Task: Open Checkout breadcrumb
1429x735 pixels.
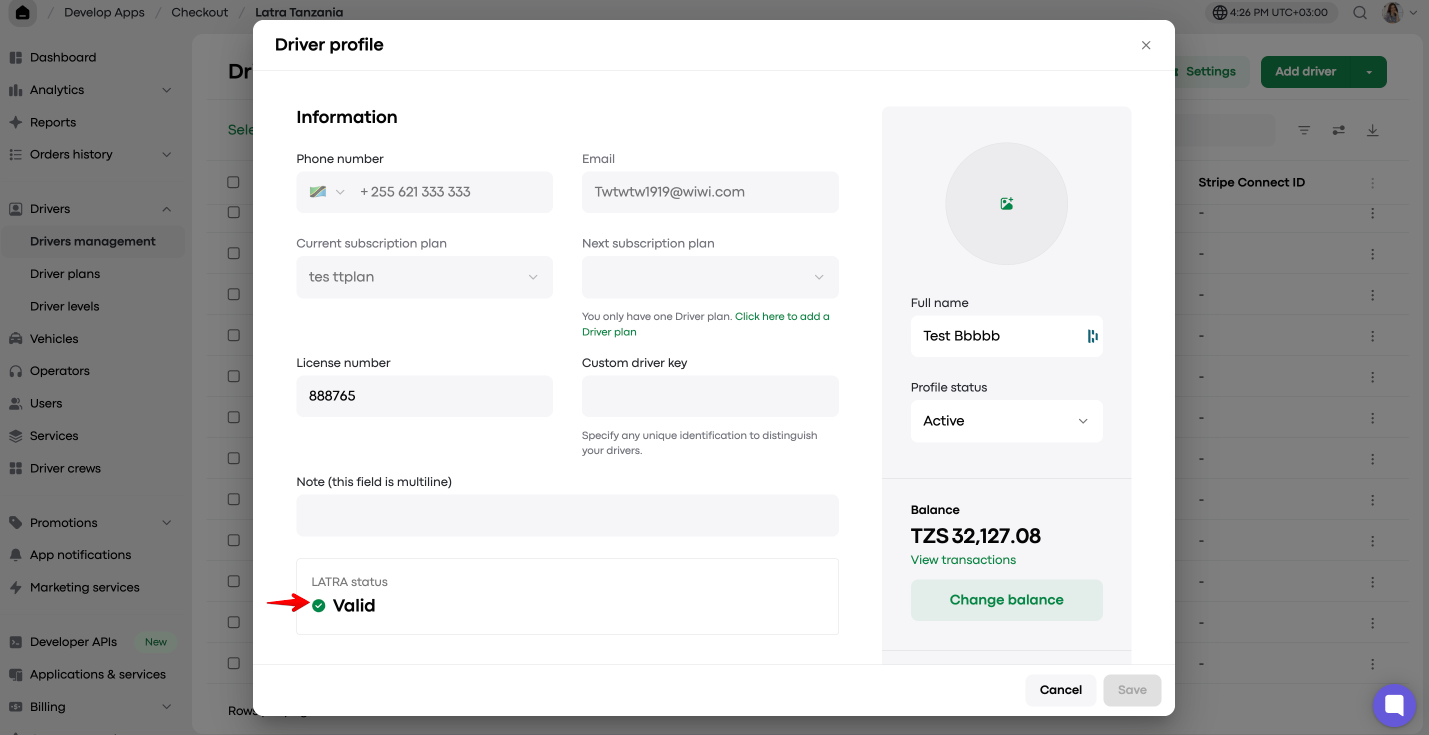Action: (x=200, y=13)
